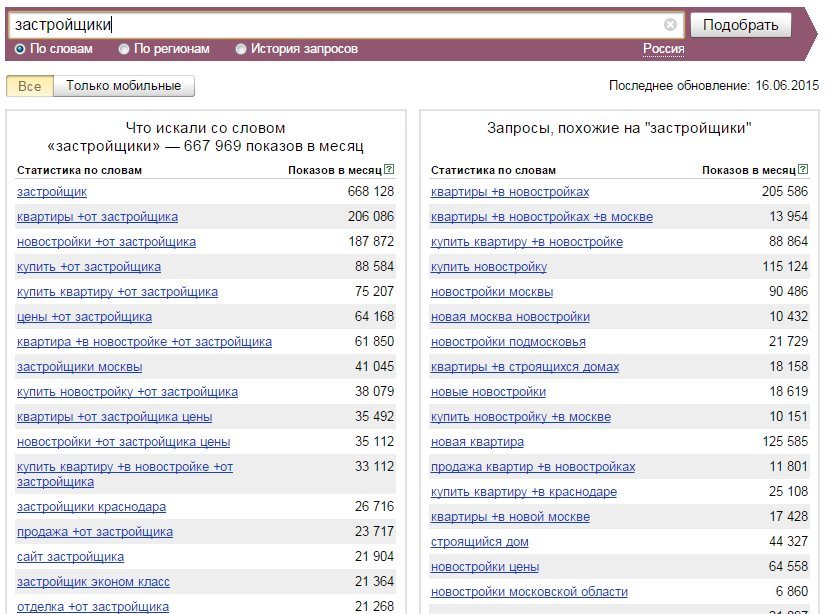Select the 'По регионам' radio button
Screen dimensions: 837x614
(x=124, y=49)
